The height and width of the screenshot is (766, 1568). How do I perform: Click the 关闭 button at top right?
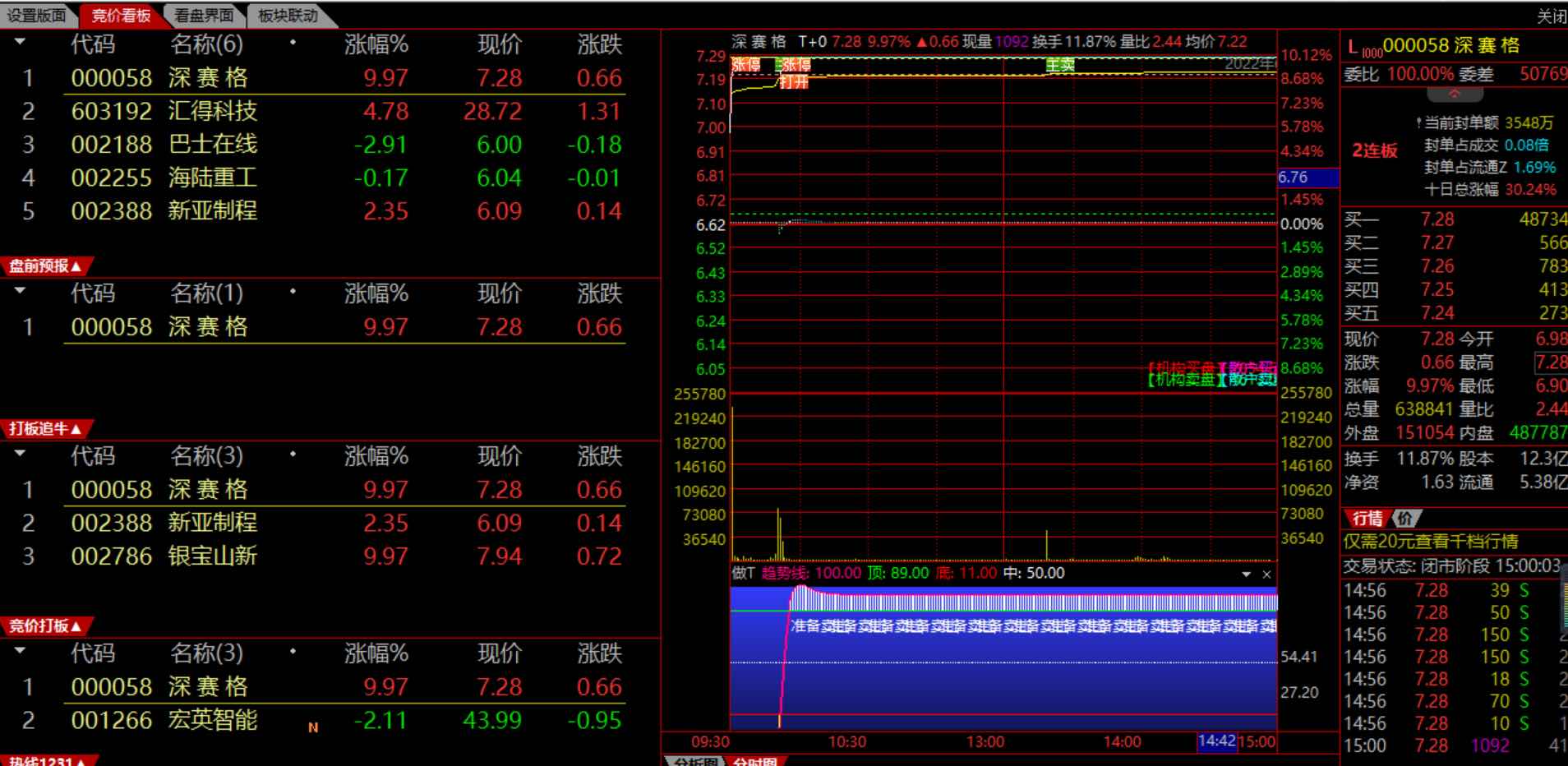coord(1551,16)
